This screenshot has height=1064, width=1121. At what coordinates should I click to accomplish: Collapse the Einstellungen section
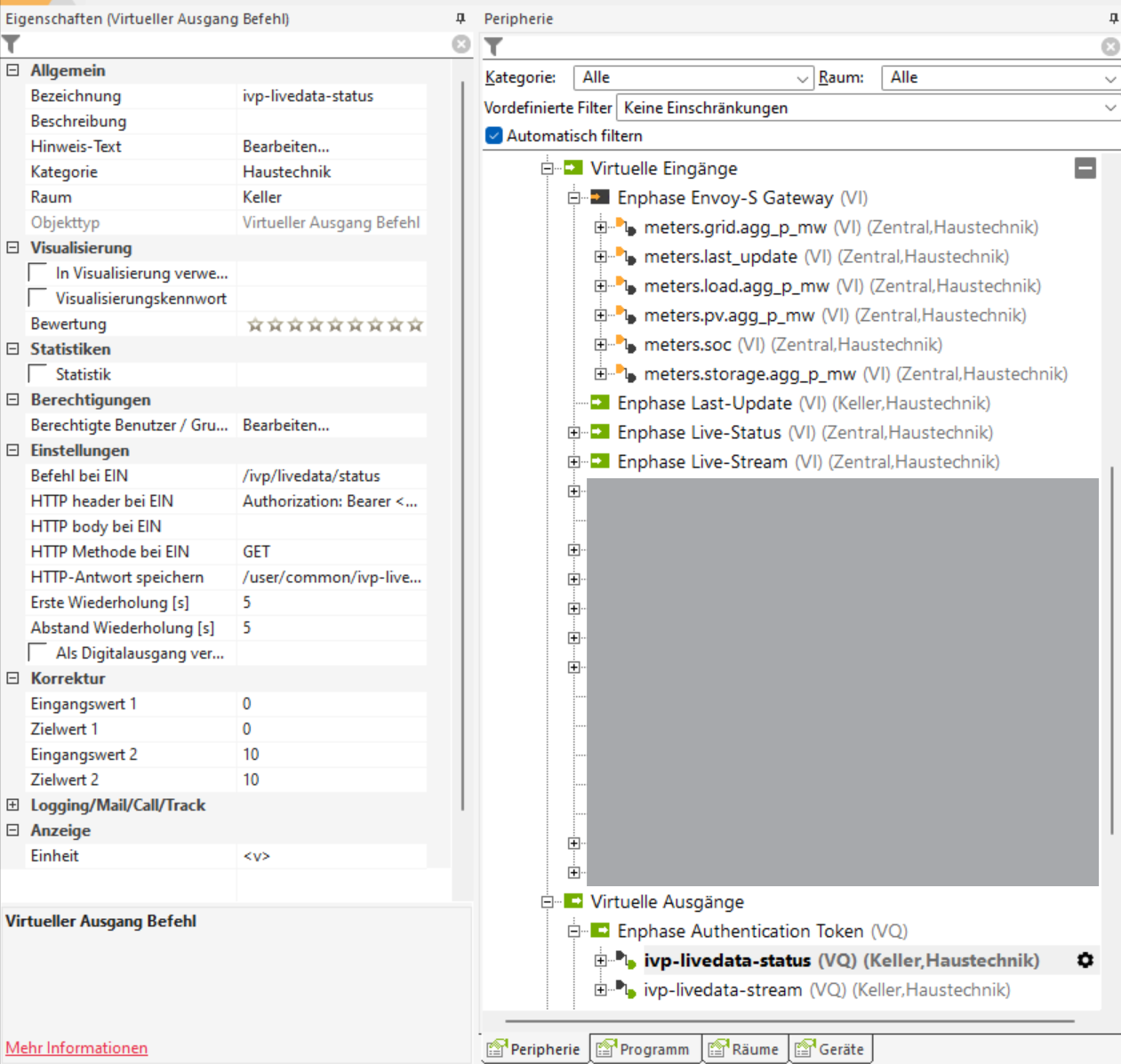tap(12, 450)
